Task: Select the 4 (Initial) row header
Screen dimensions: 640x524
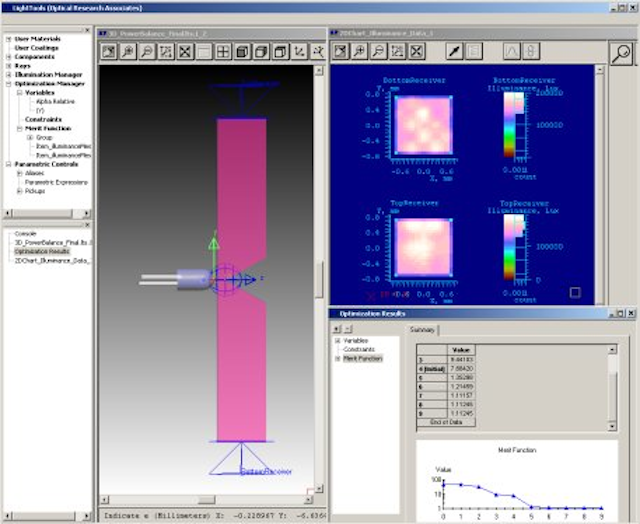Action: (432, 369)
